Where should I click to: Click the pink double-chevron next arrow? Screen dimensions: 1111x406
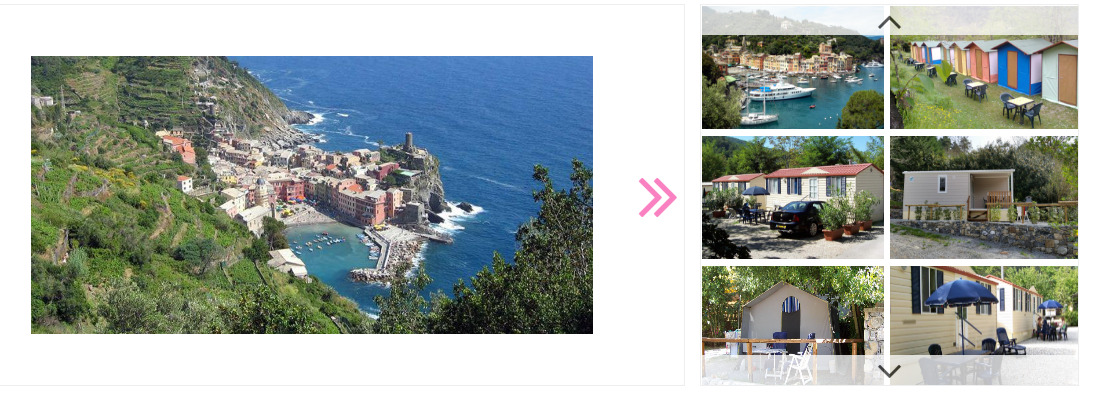[658, 197]
